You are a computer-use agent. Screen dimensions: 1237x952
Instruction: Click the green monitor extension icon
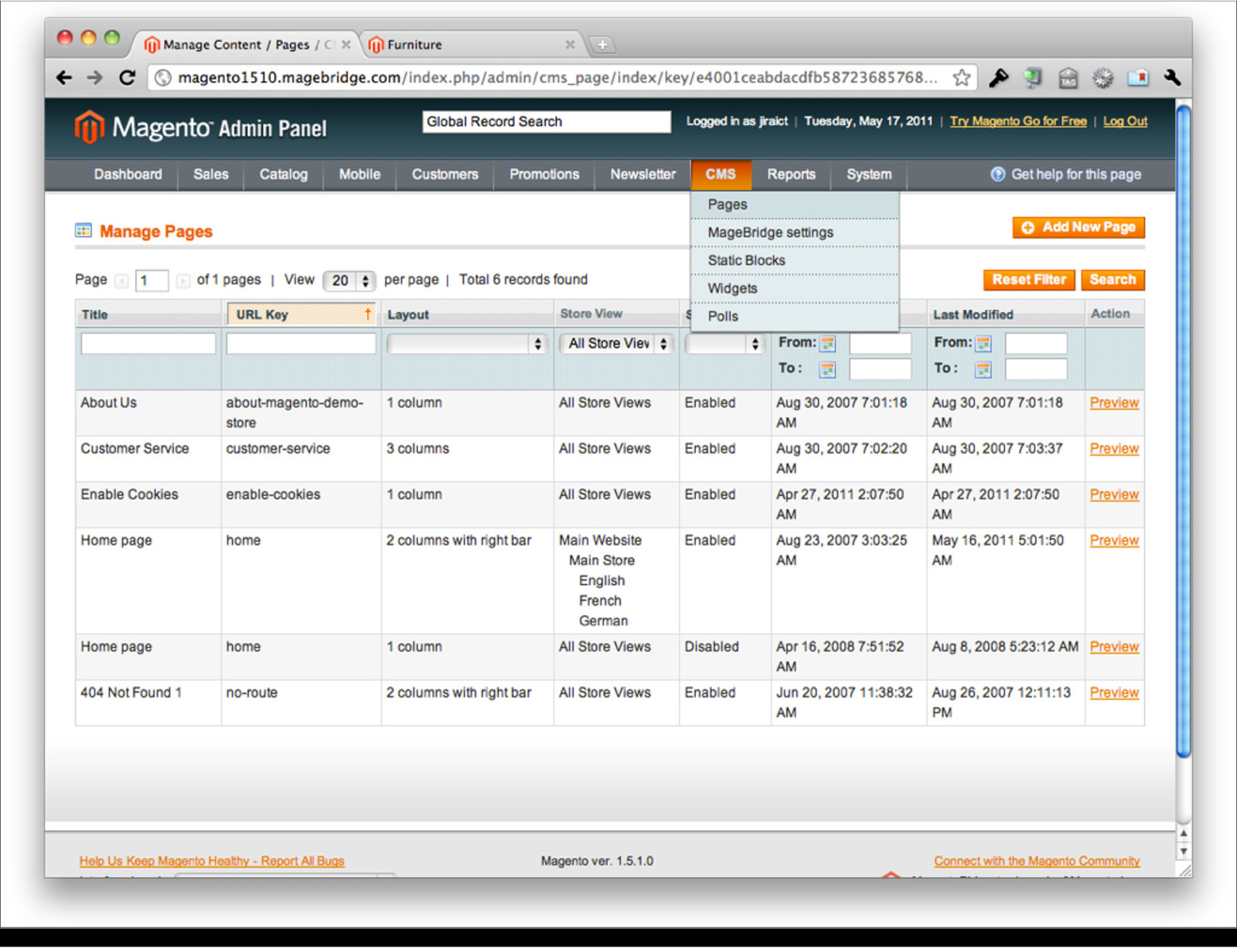tap(1033, 78)
